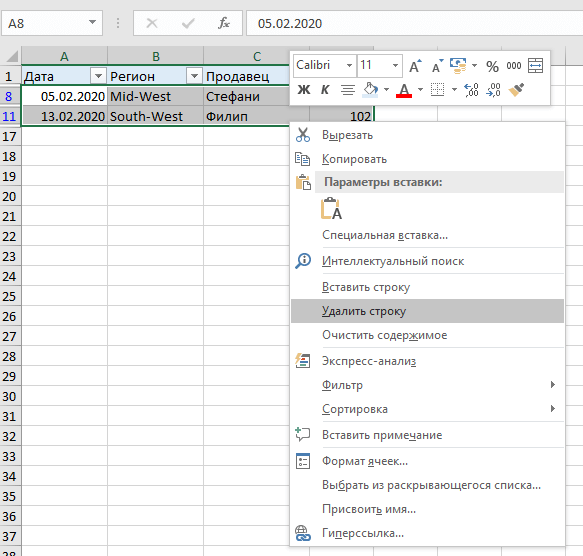Open the Name Box dropdown arrow
Image resolution: width=583 pixels, height=556 pixels.
92,22
